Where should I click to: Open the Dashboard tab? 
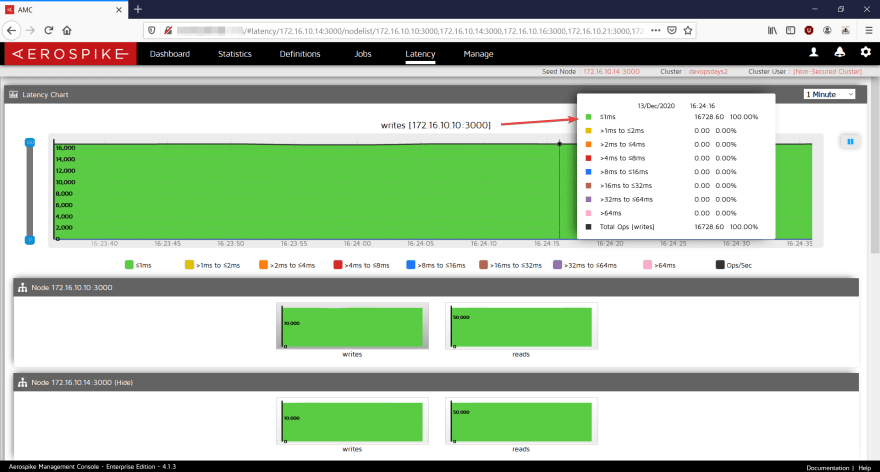click(169, 54)
